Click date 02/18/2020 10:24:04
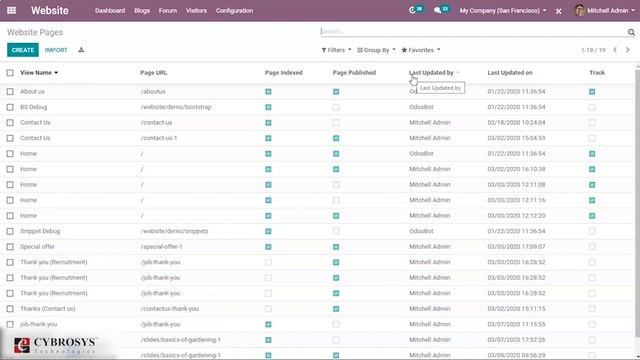 (516, 122)
